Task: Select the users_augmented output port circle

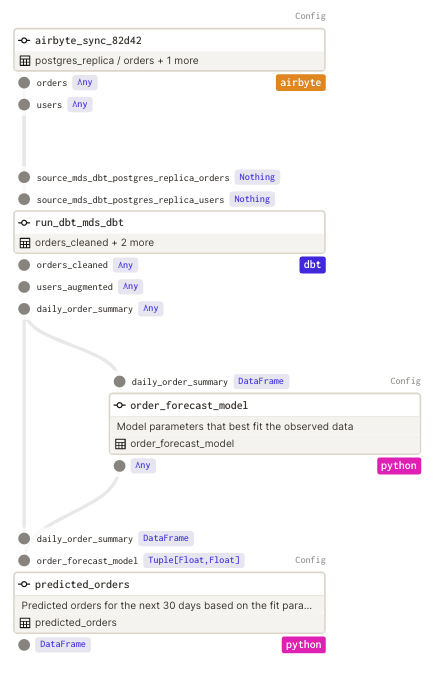Action: 24,287
